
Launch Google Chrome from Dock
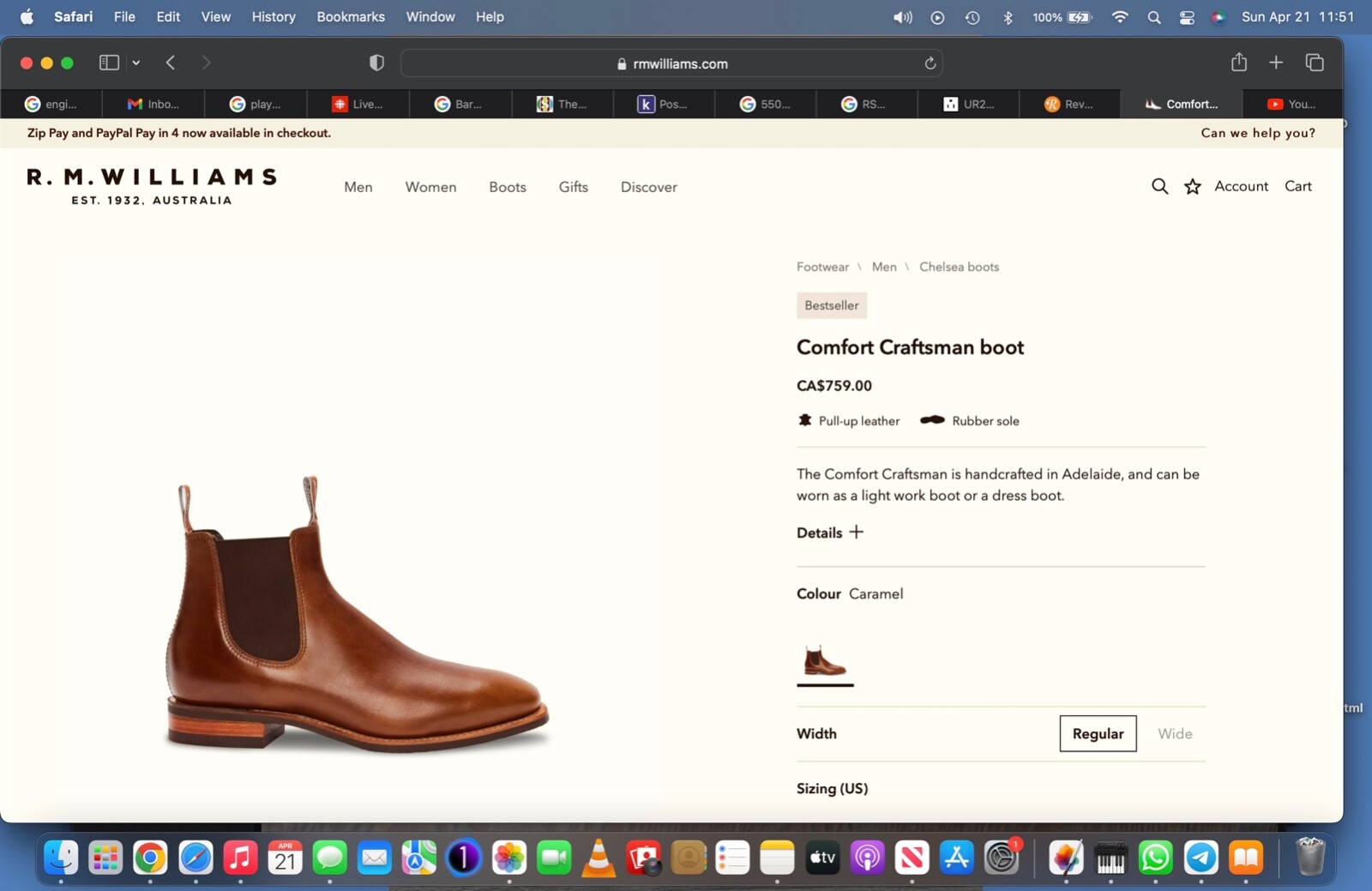click(150, 858)
